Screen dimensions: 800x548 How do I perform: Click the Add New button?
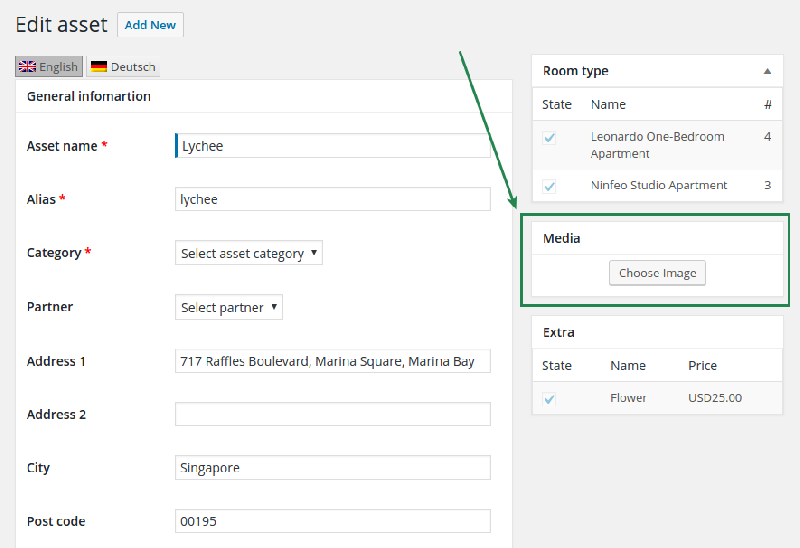click(x=150, y=25)
